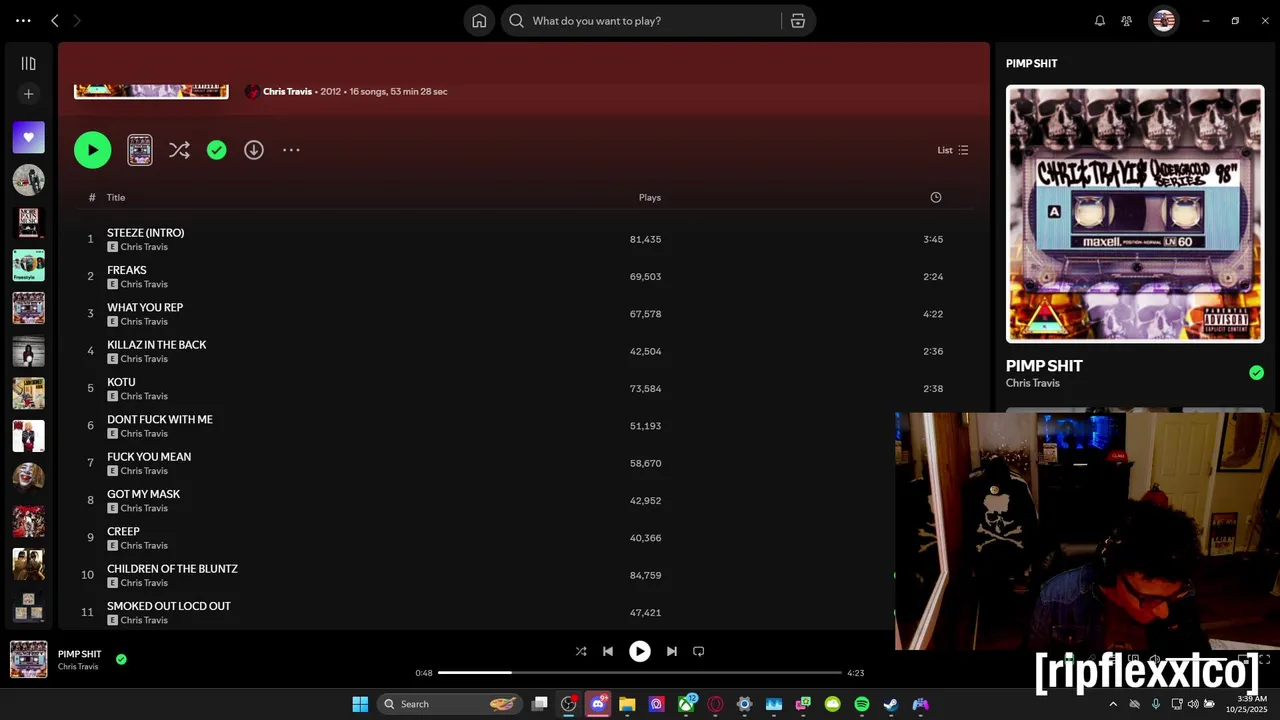Open PIMP SHIT title in now playing bar

(x=80, y=654)
